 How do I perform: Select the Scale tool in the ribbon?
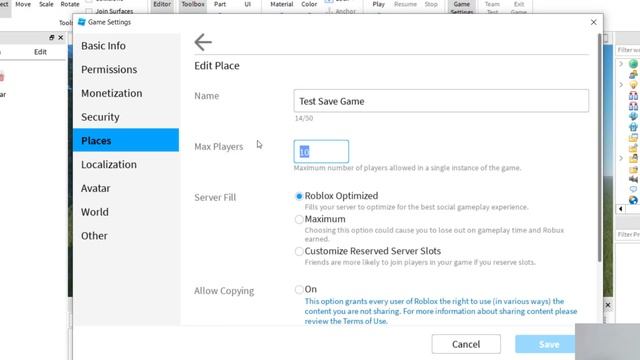pos(46,5)
